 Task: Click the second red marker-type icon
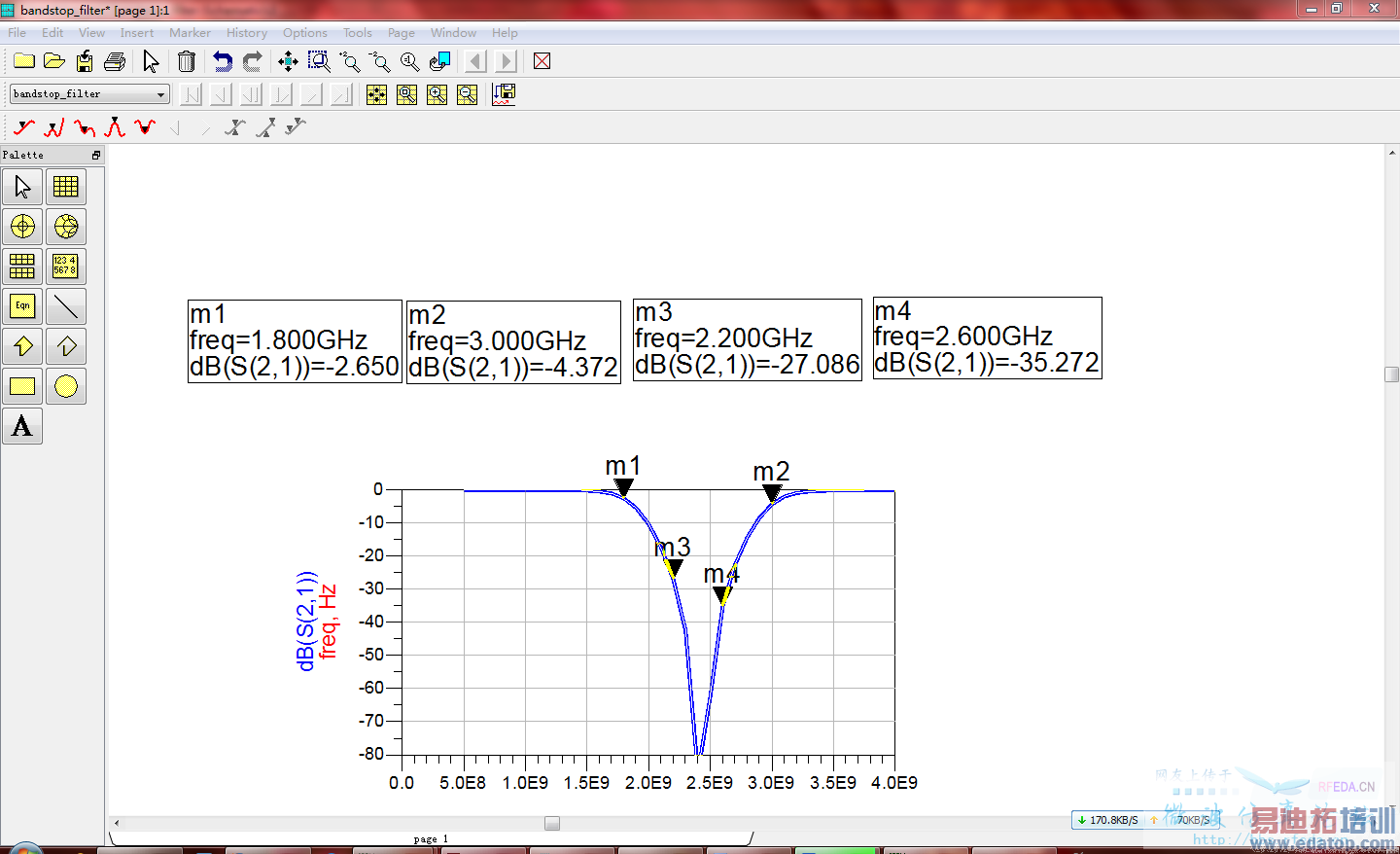(54, 127)
